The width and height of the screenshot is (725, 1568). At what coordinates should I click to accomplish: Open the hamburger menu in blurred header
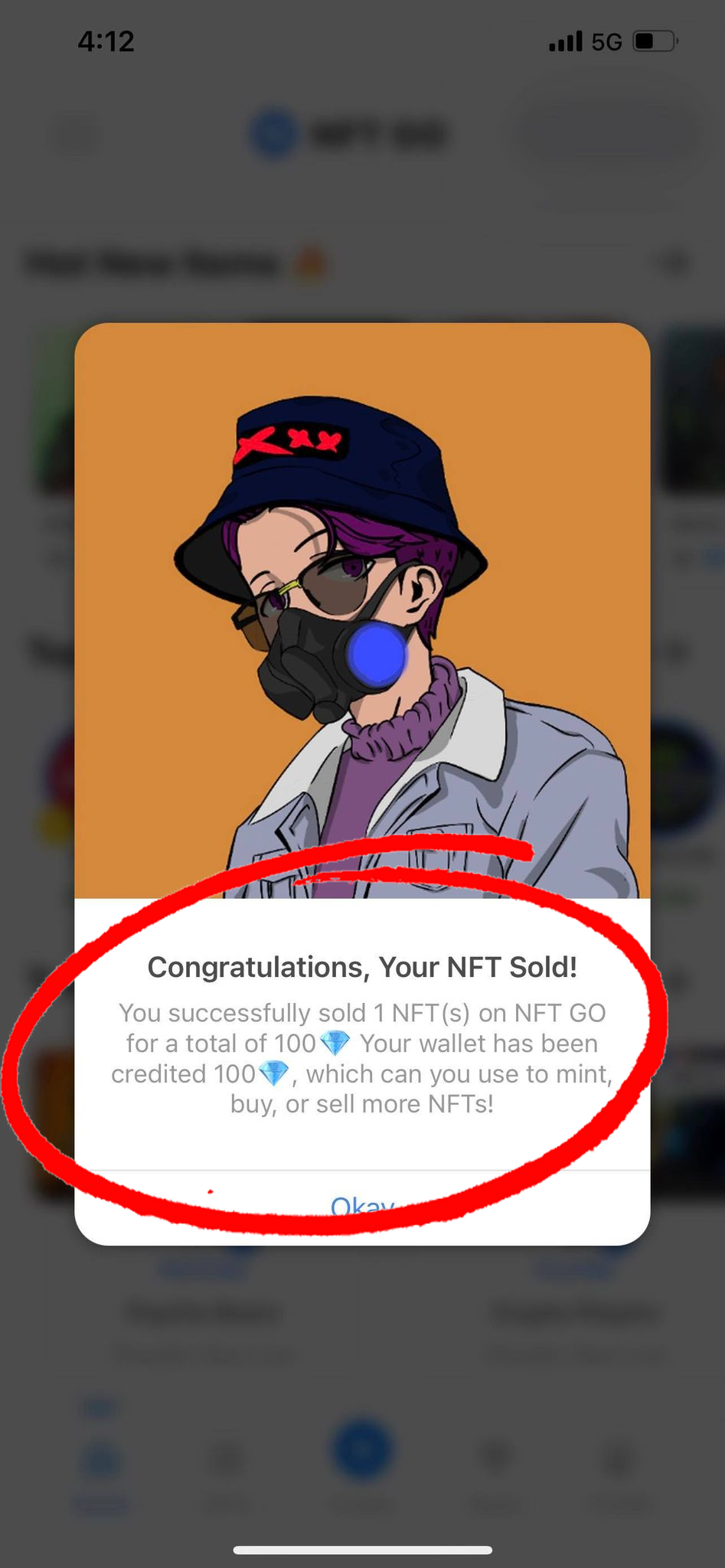pos(76,136)
